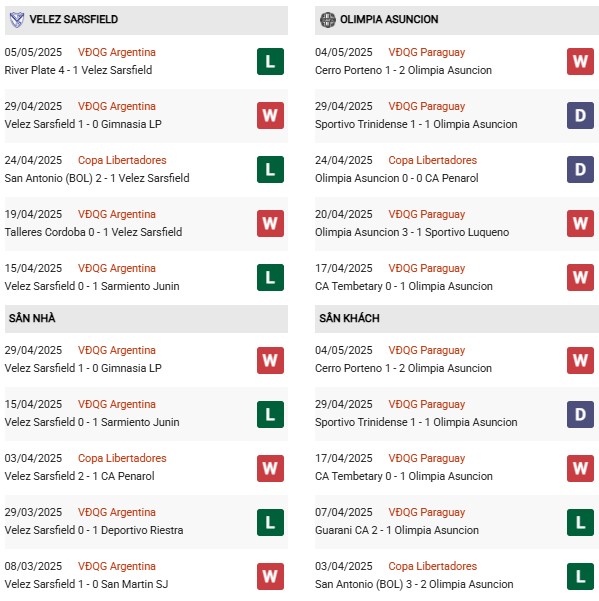This screenshot has height=601, width=599.
Task: Click the W badge for San Martin SJ match
Action: [x=271, y=576]
